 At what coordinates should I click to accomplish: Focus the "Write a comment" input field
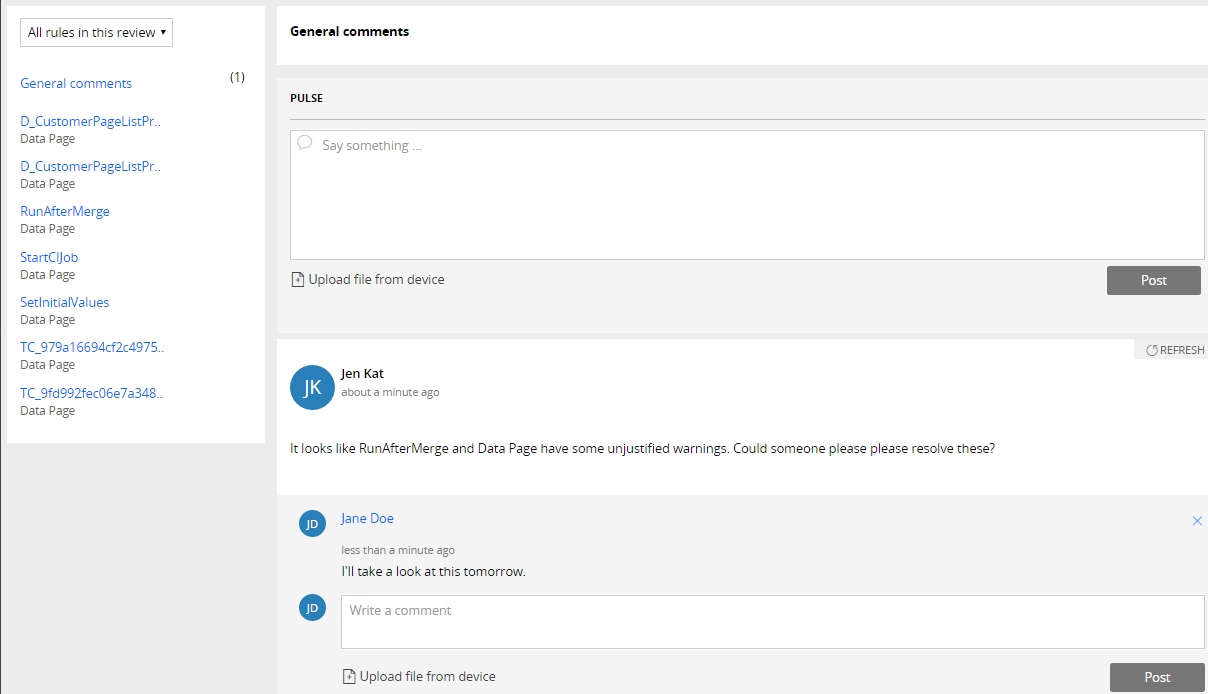click(773, 622)
